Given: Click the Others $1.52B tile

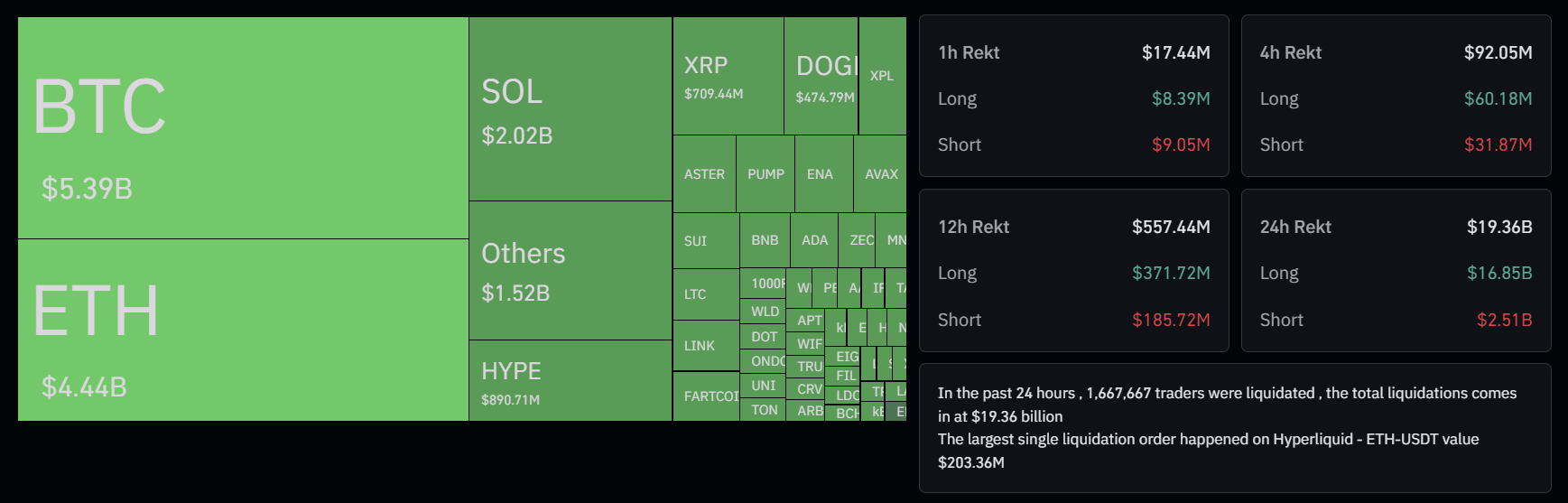Looking at the screenshot, I should 570,270.
